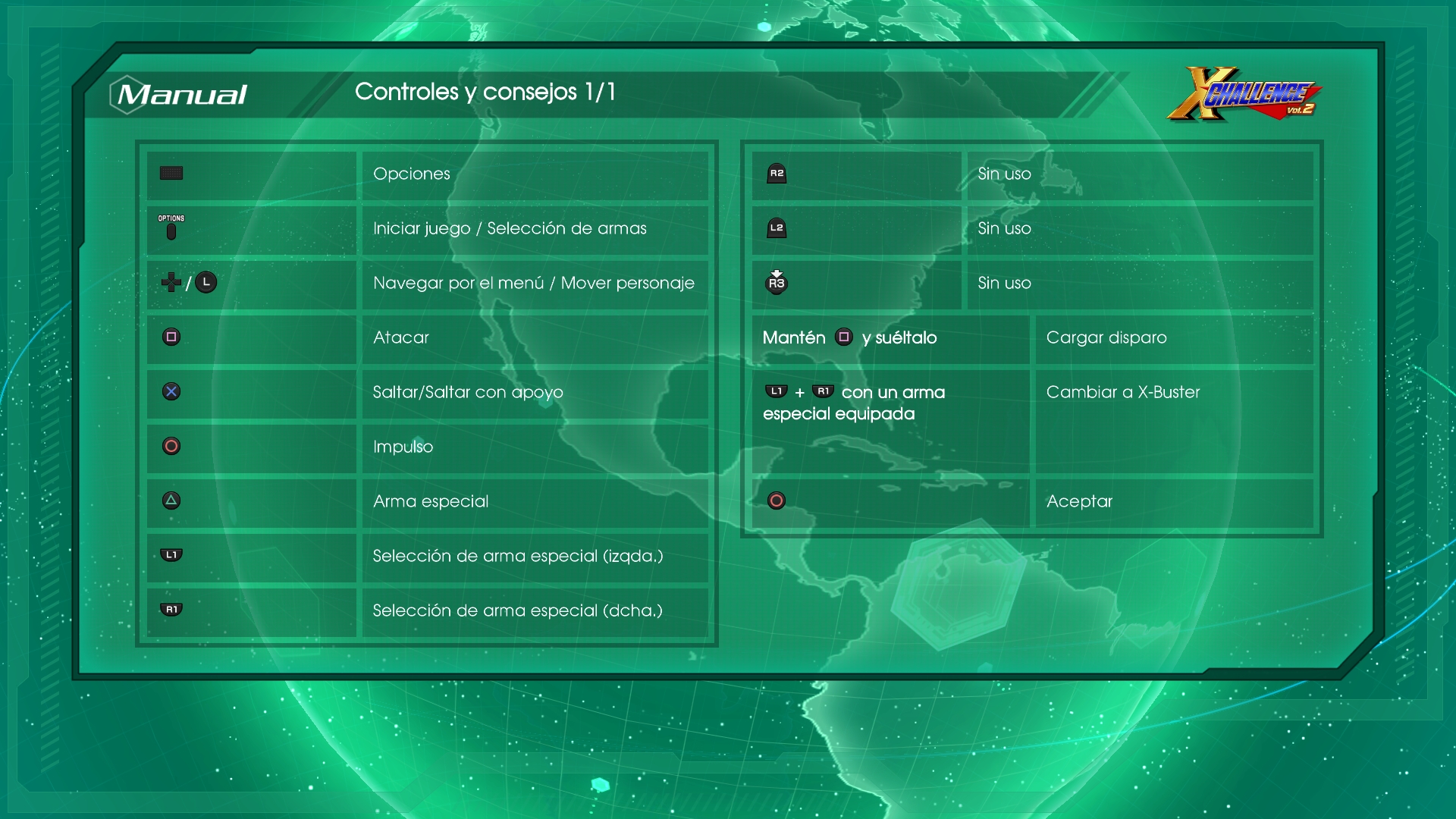Screen dimensions: 1456x819
Task: Click the circle icon beside Aceptar
Action: (777, 501)
